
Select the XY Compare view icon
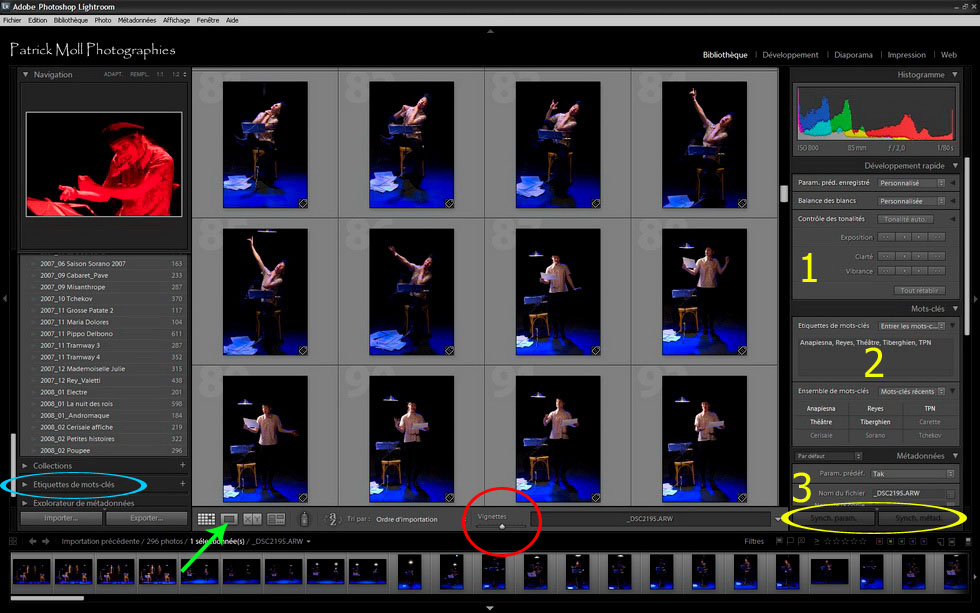tap(253, 519)
